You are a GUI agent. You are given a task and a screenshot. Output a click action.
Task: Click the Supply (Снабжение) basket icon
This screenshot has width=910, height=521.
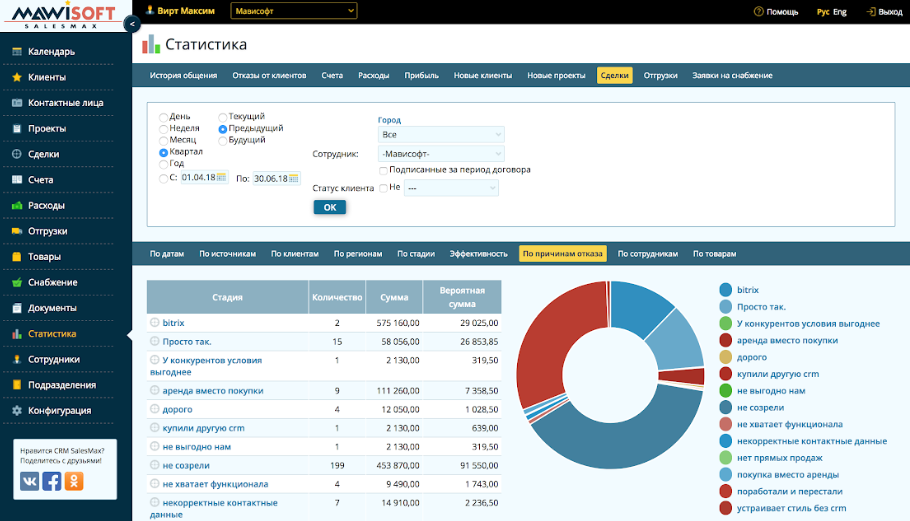17,282
